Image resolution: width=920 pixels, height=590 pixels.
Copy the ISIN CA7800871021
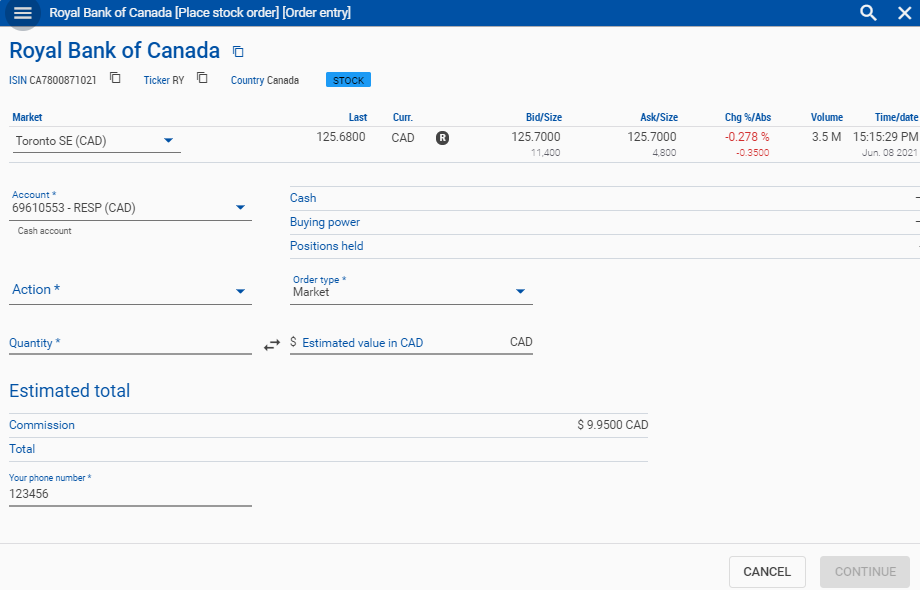[116, 78]
